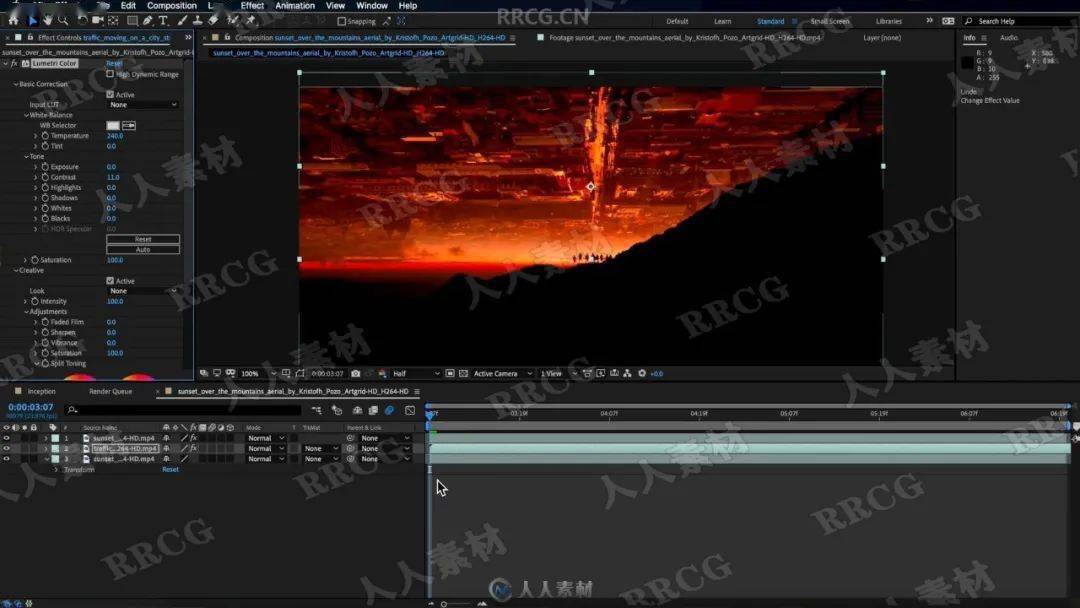Hide layer 3 with eye icon
The height and width of the screenshot is (608, 1080).
(7, 459)
